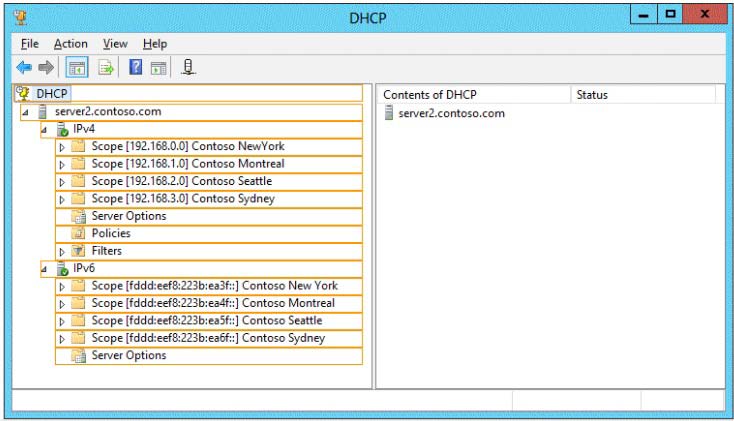
Task: Expand the Filters node
Action: [62, 251]
